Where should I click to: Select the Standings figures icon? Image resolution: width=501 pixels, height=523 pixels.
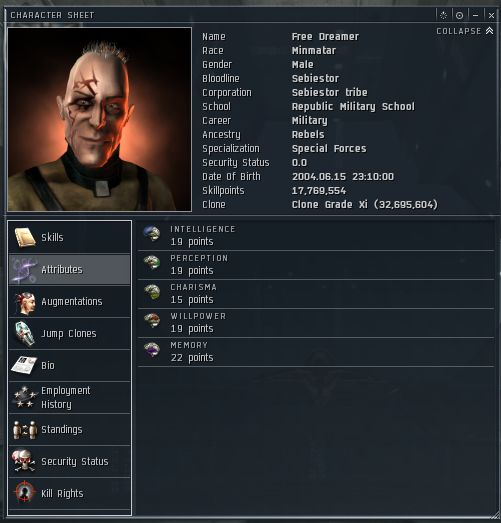coord(25,430)
